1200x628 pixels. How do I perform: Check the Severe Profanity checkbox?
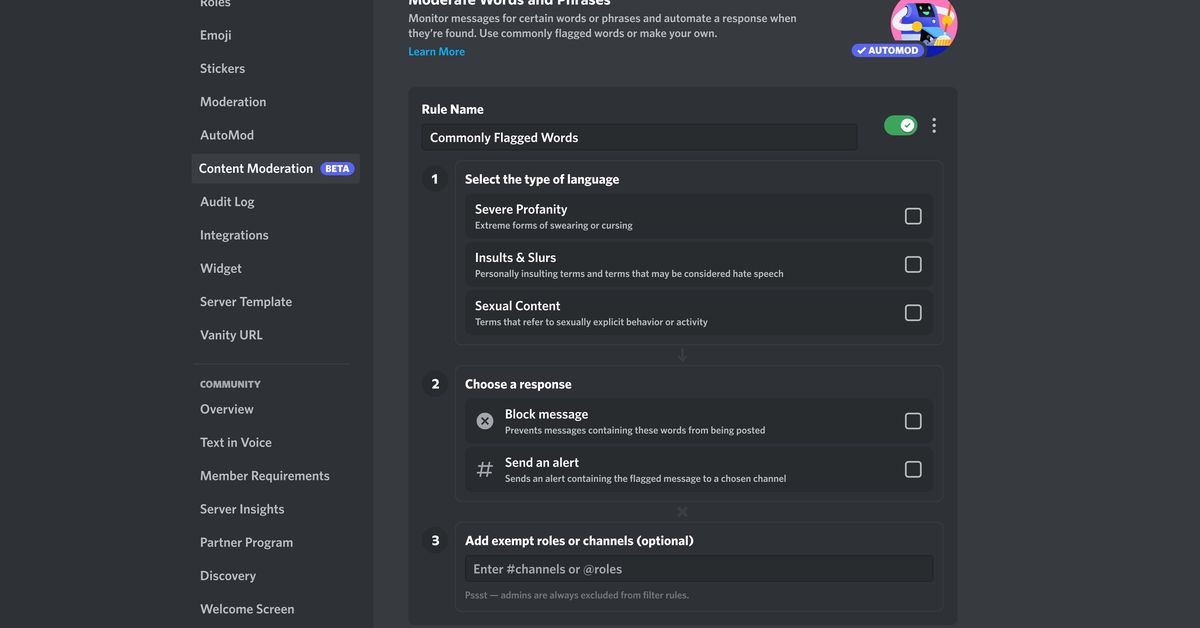(x=913, y=216)
